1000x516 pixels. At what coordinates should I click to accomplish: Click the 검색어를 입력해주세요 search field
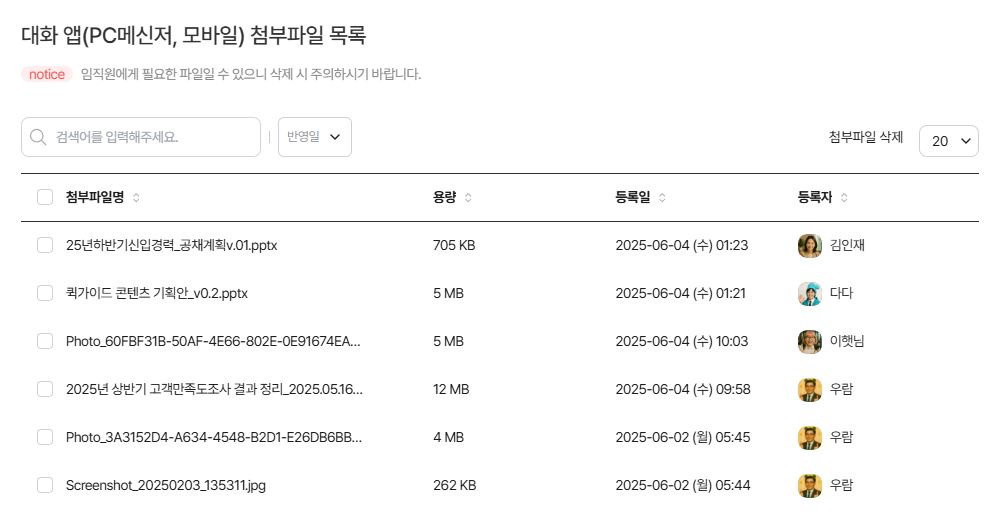150,137
